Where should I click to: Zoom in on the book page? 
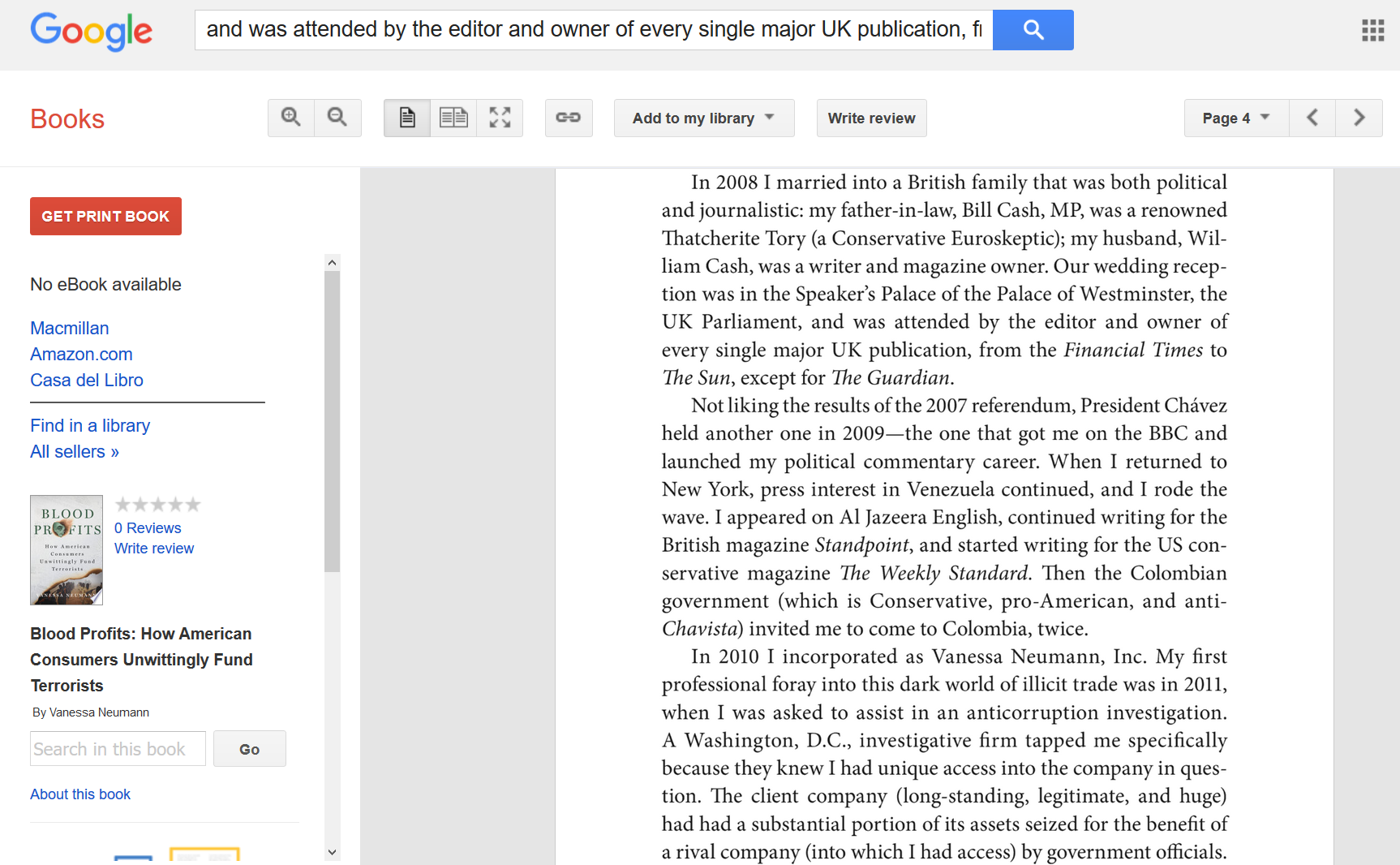291,118
